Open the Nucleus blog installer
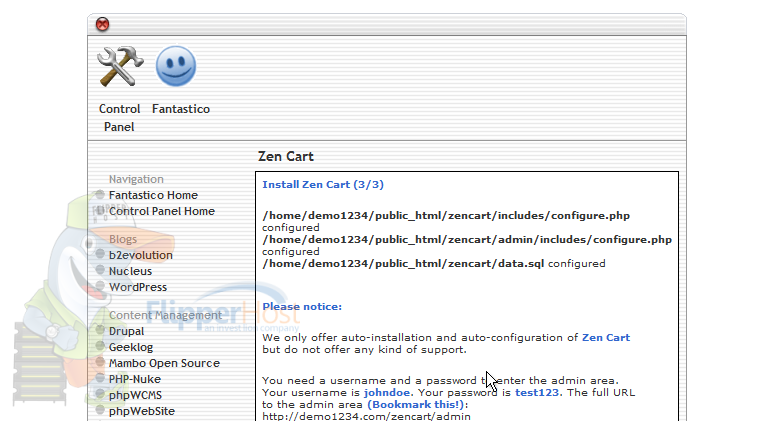The width and height of the screenshot is (776, 422). pyautogui.click(x=130, y=271)
